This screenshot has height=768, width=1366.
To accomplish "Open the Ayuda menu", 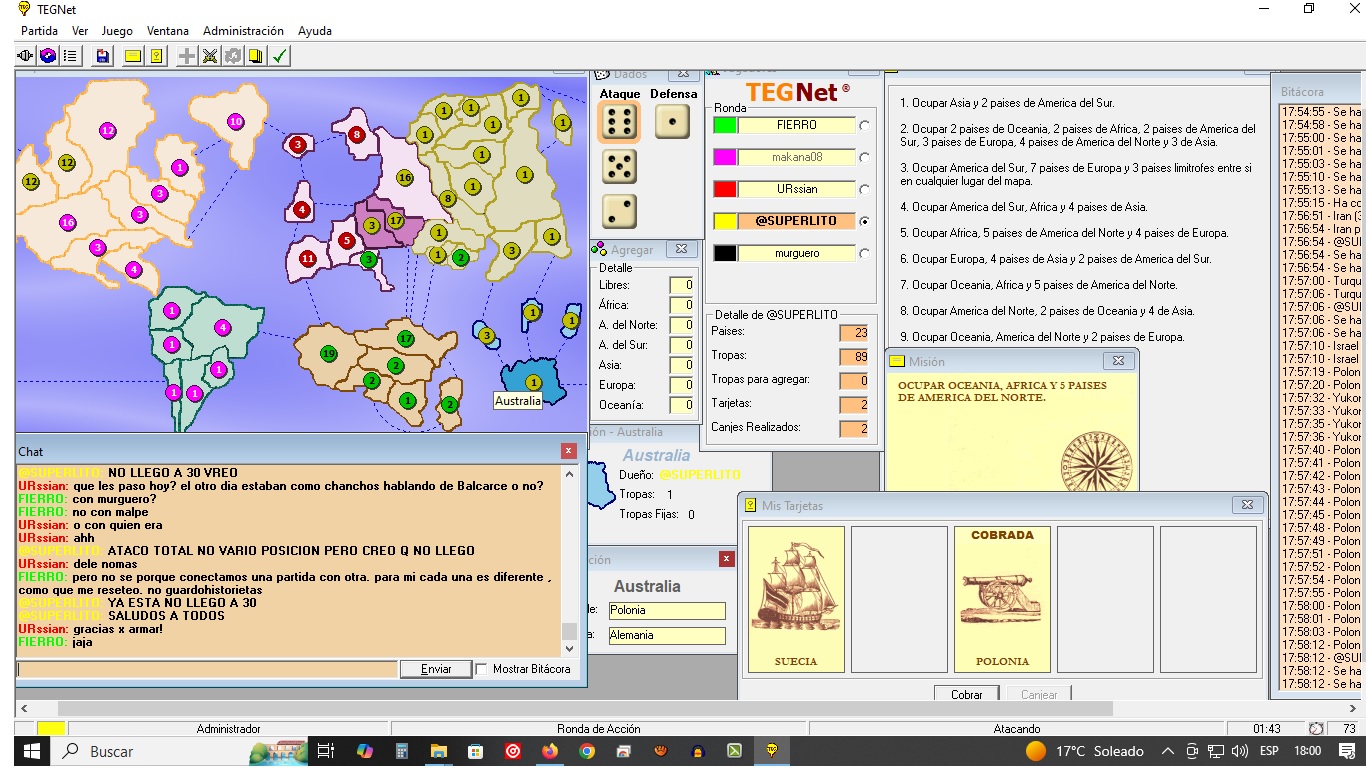I will 314,31.
